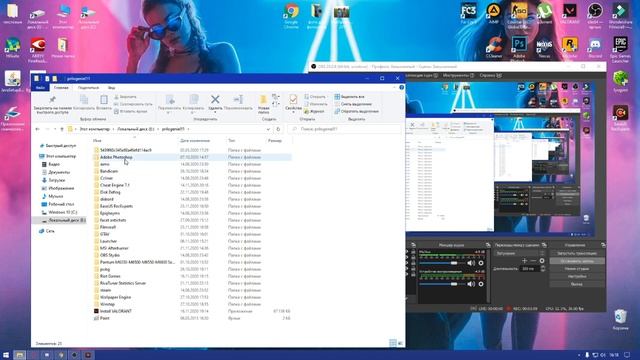Open Mic/Aux gear settings in OBS mixer
This screenshot has width=640, height=360.
point(481,263)
